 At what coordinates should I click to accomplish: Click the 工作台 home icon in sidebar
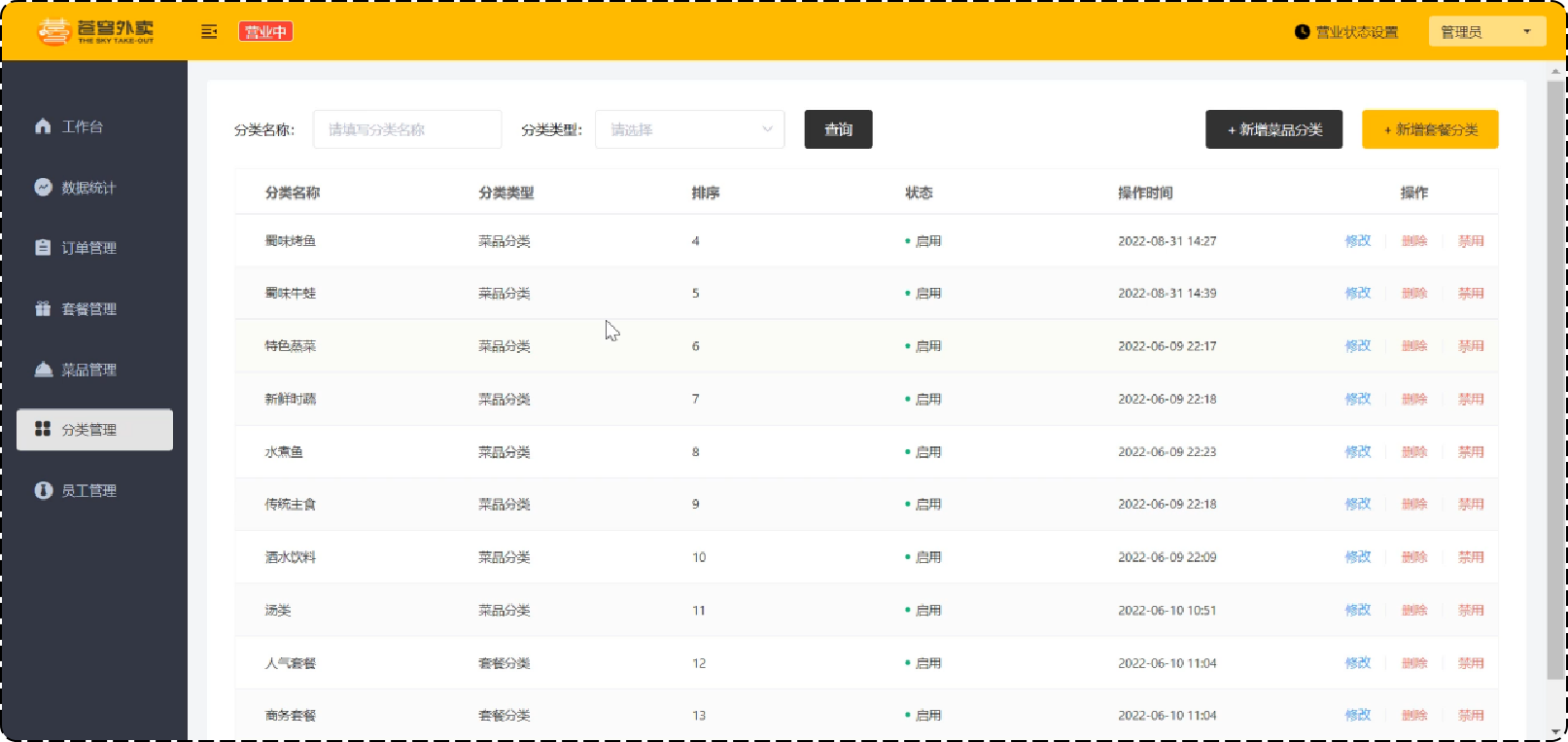[43, 126]
